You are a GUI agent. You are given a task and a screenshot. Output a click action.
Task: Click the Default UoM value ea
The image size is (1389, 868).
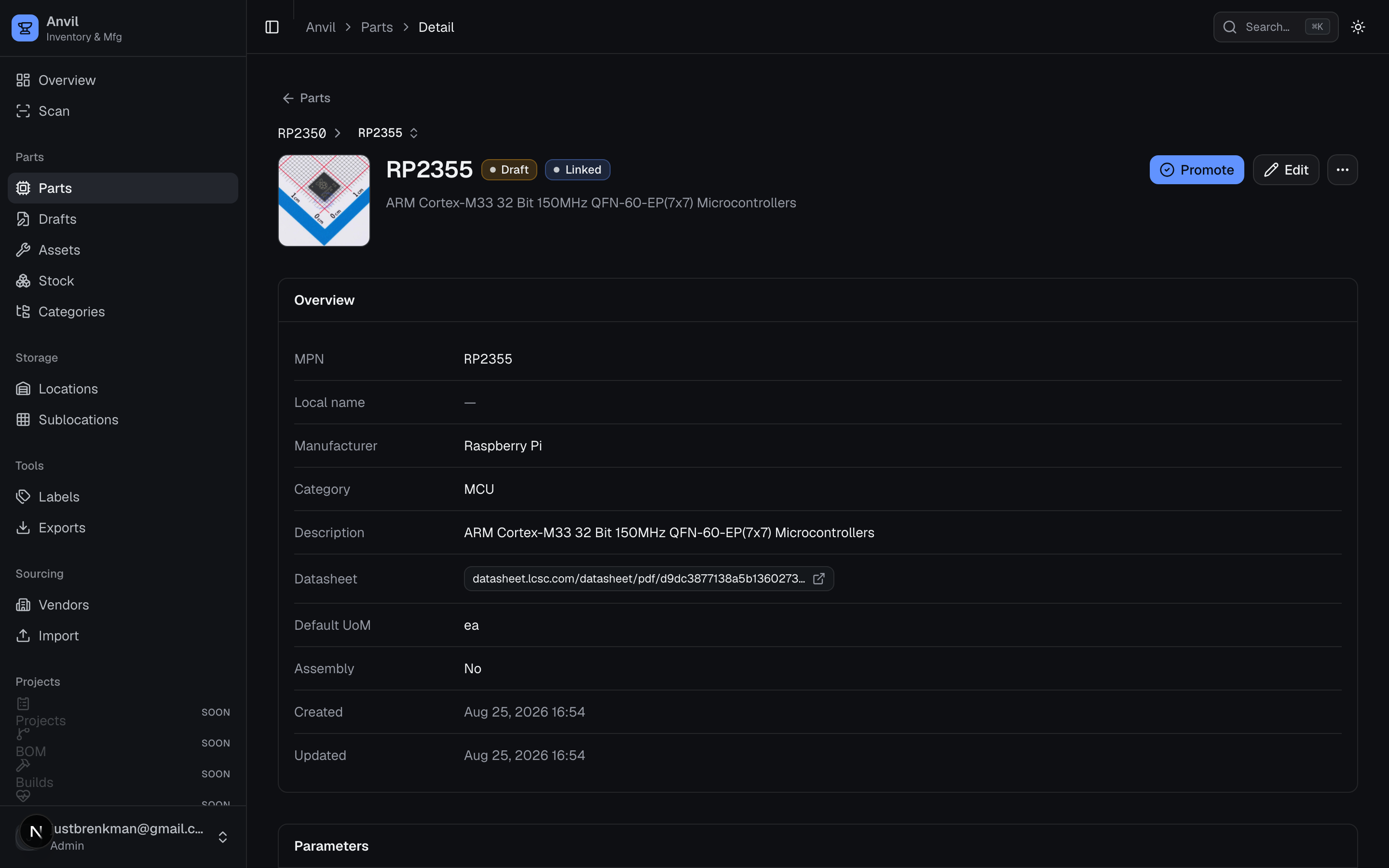[x=471, y=625]
